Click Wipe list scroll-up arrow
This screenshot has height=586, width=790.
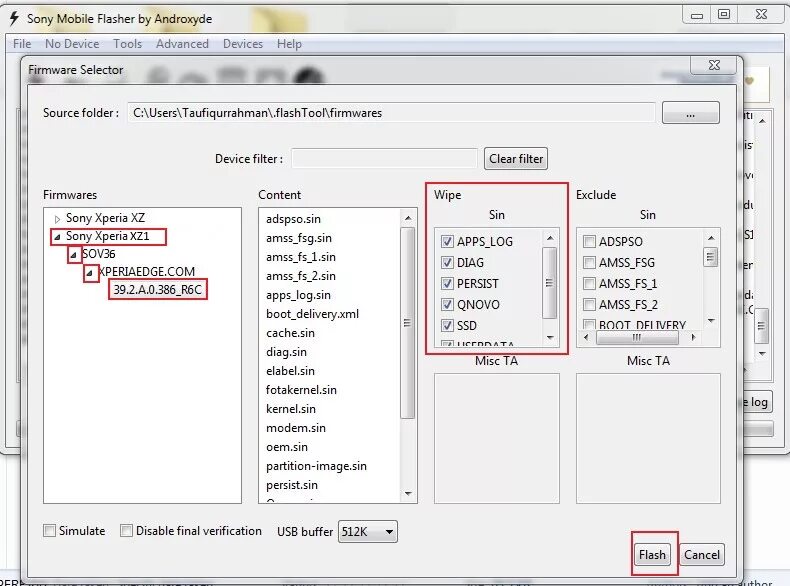coord(550,238)
